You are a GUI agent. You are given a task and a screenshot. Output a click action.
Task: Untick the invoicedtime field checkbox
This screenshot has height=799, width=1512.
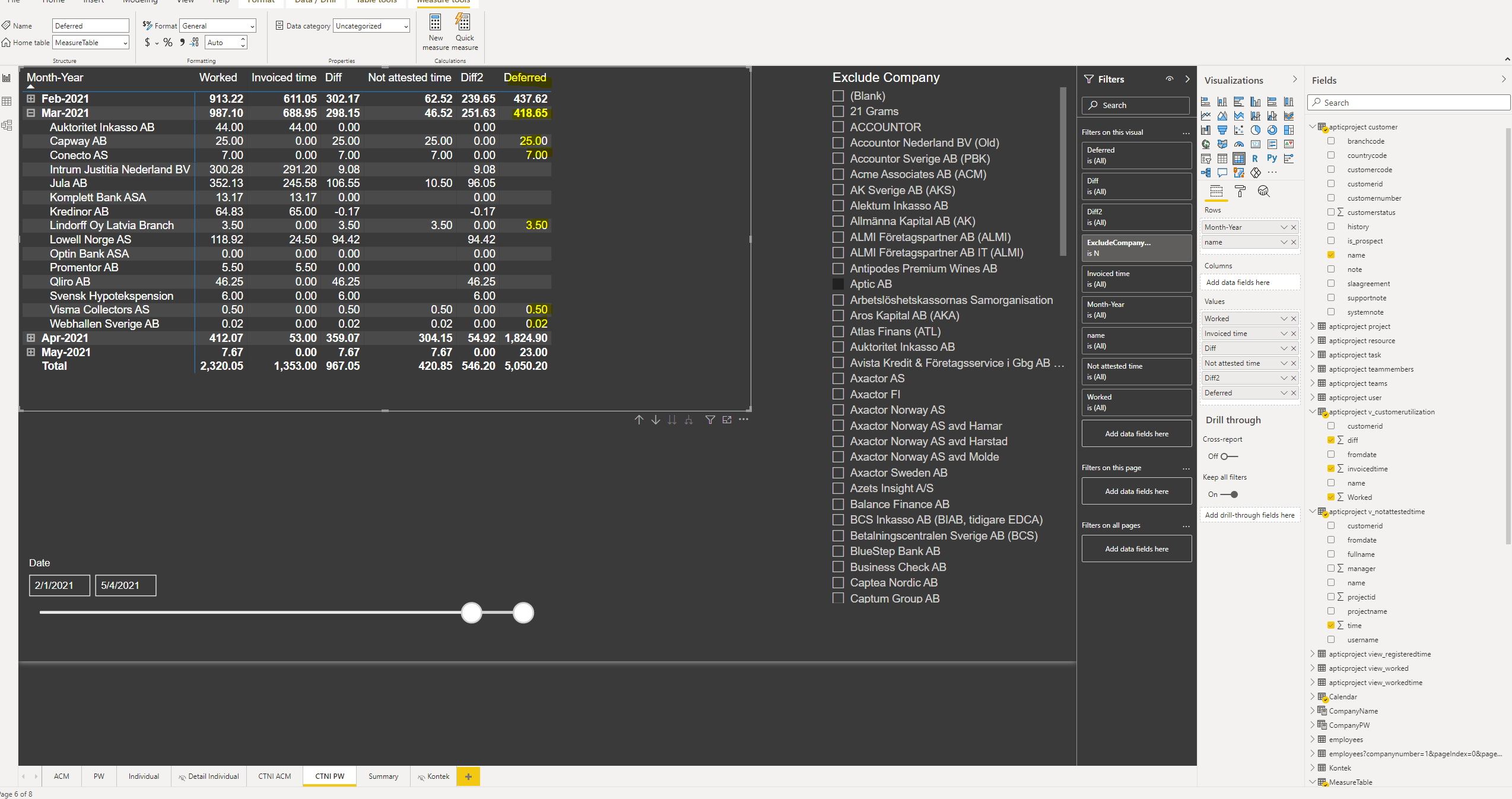coord(1331,469)
